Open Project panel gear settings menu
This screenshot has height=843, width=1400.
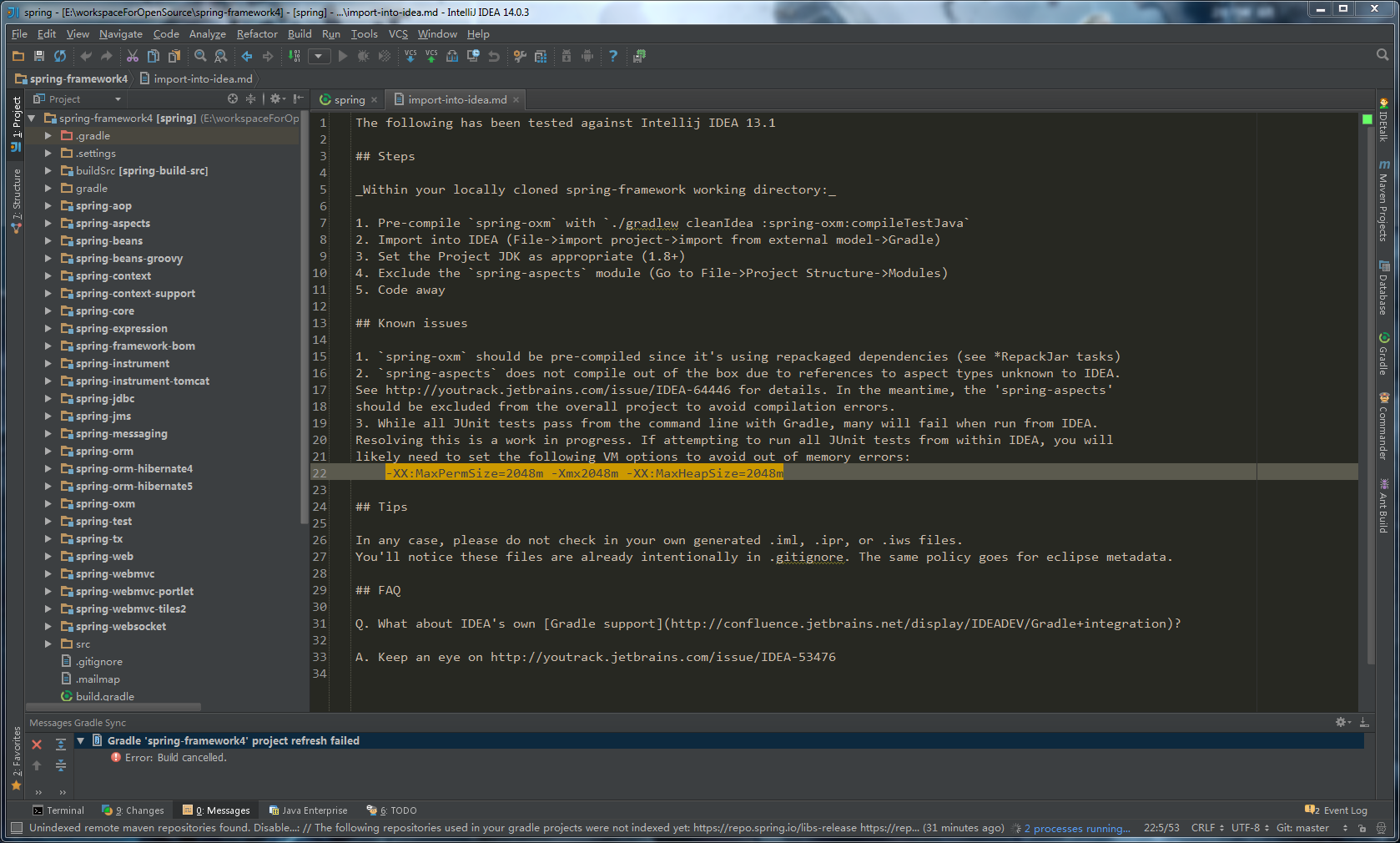[278, 98]
